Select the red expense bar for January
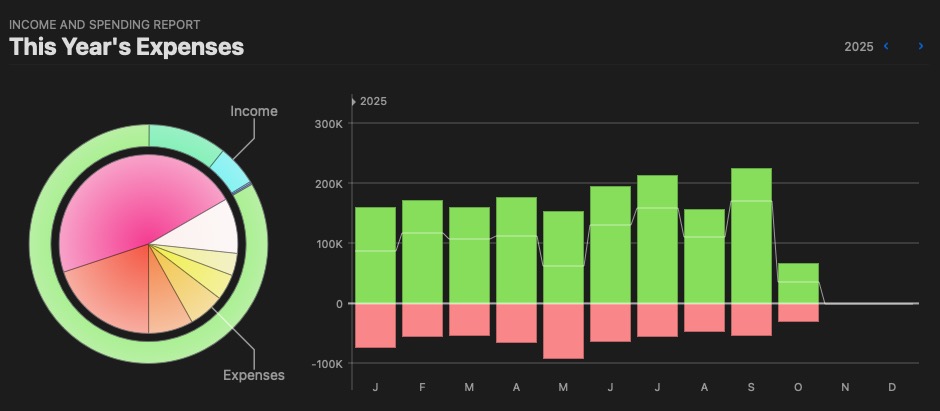940x411 pixels. pos(375,325)
